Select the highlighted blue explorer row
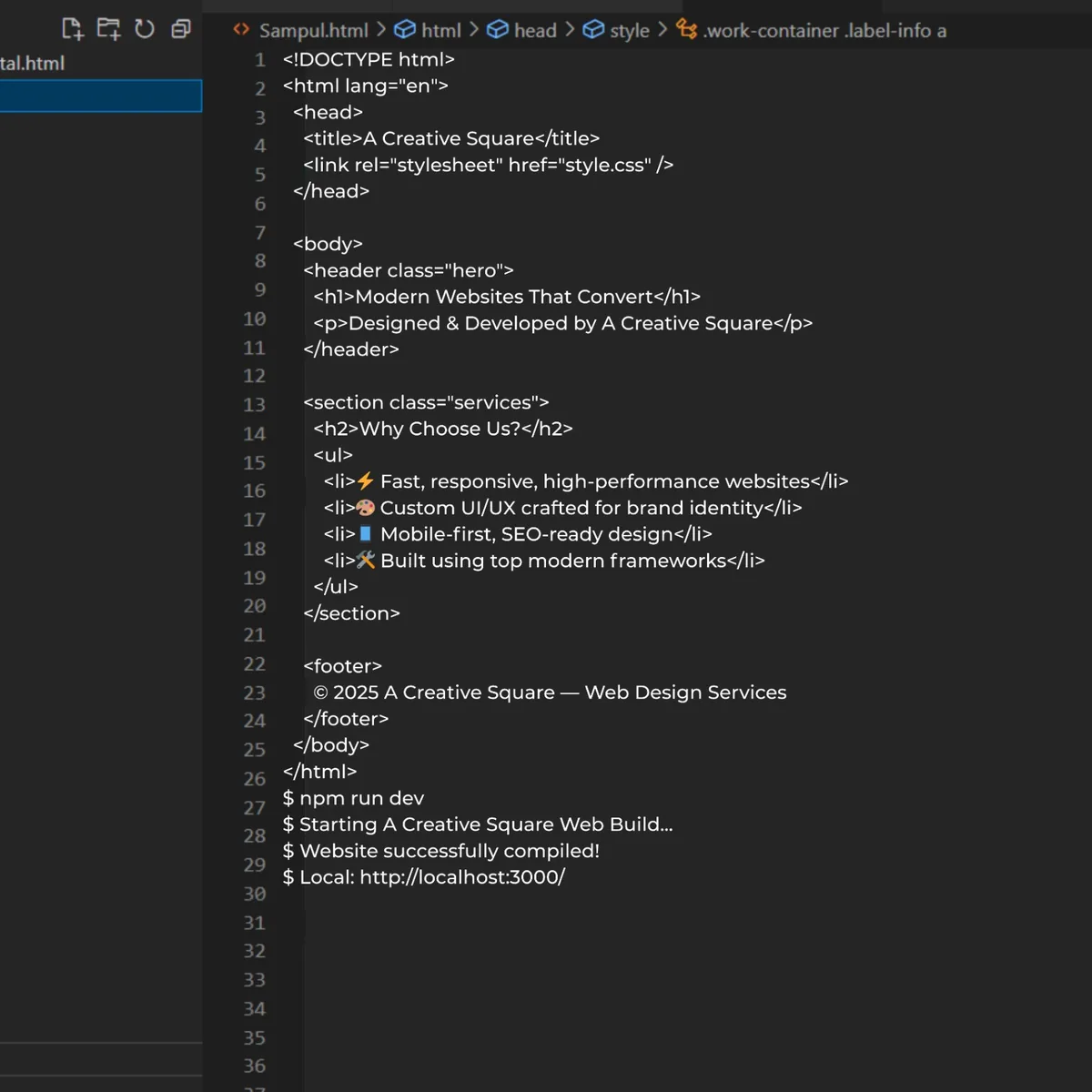This screenshot has height=1092, width=1092. (x=100, y=96)
